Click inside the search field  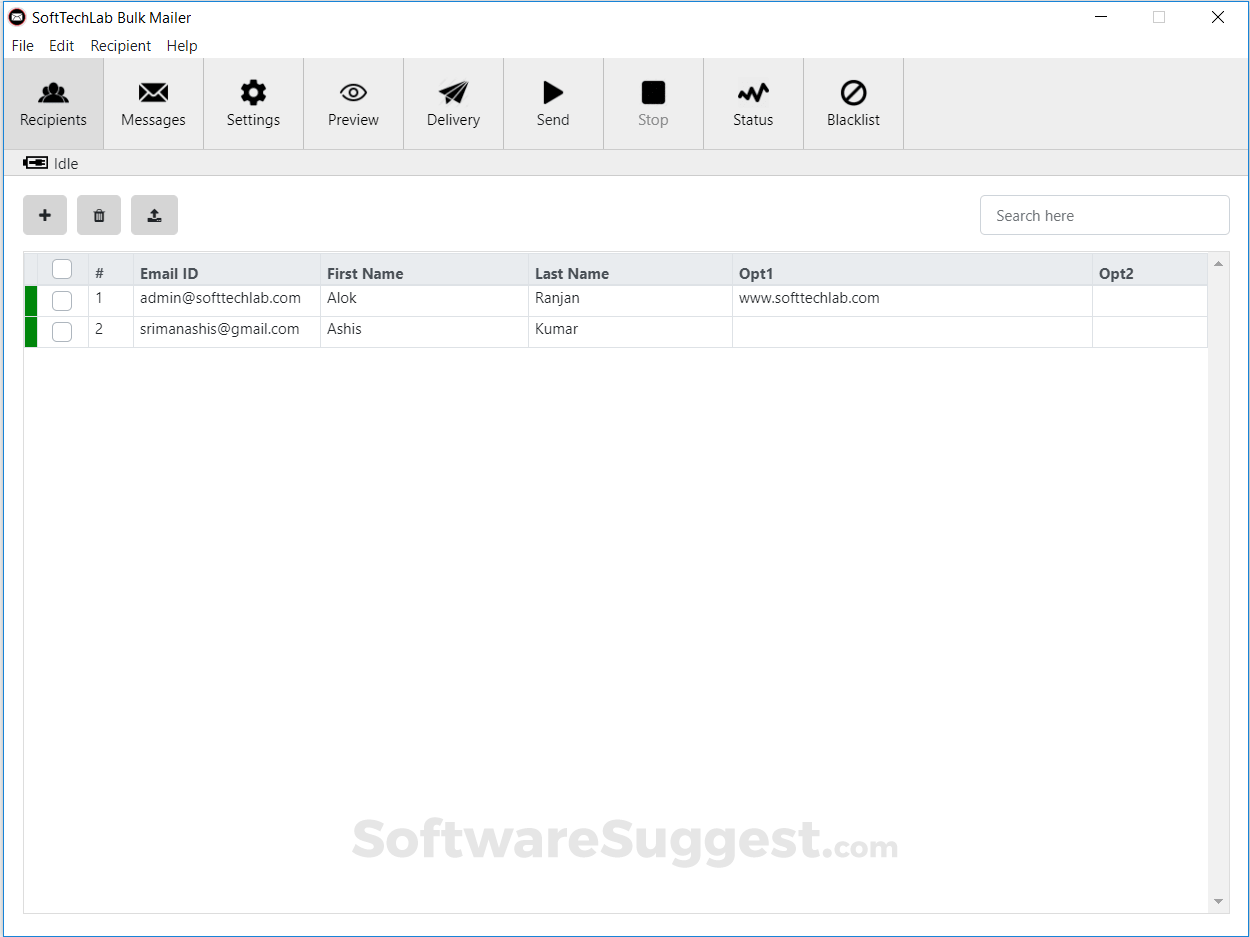1104,215
